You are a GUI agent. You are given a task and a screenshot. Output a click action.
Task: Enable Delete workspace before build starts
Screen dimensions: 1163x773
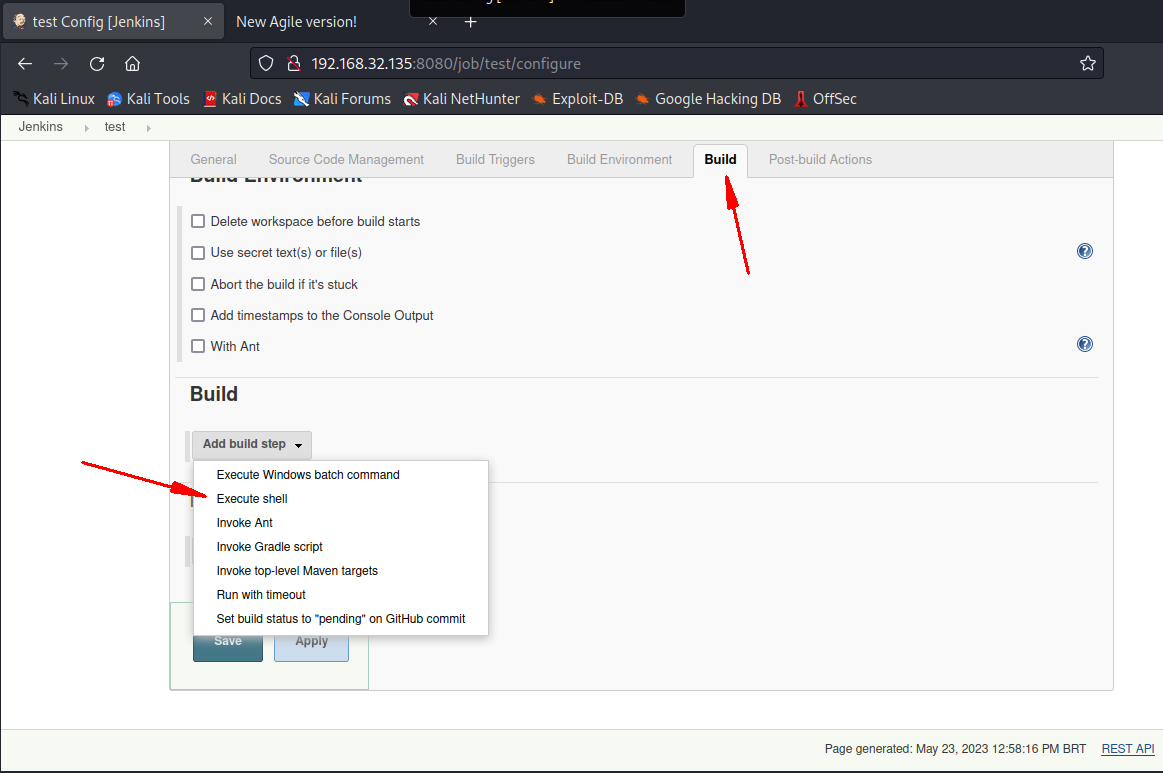pos(198,221)
